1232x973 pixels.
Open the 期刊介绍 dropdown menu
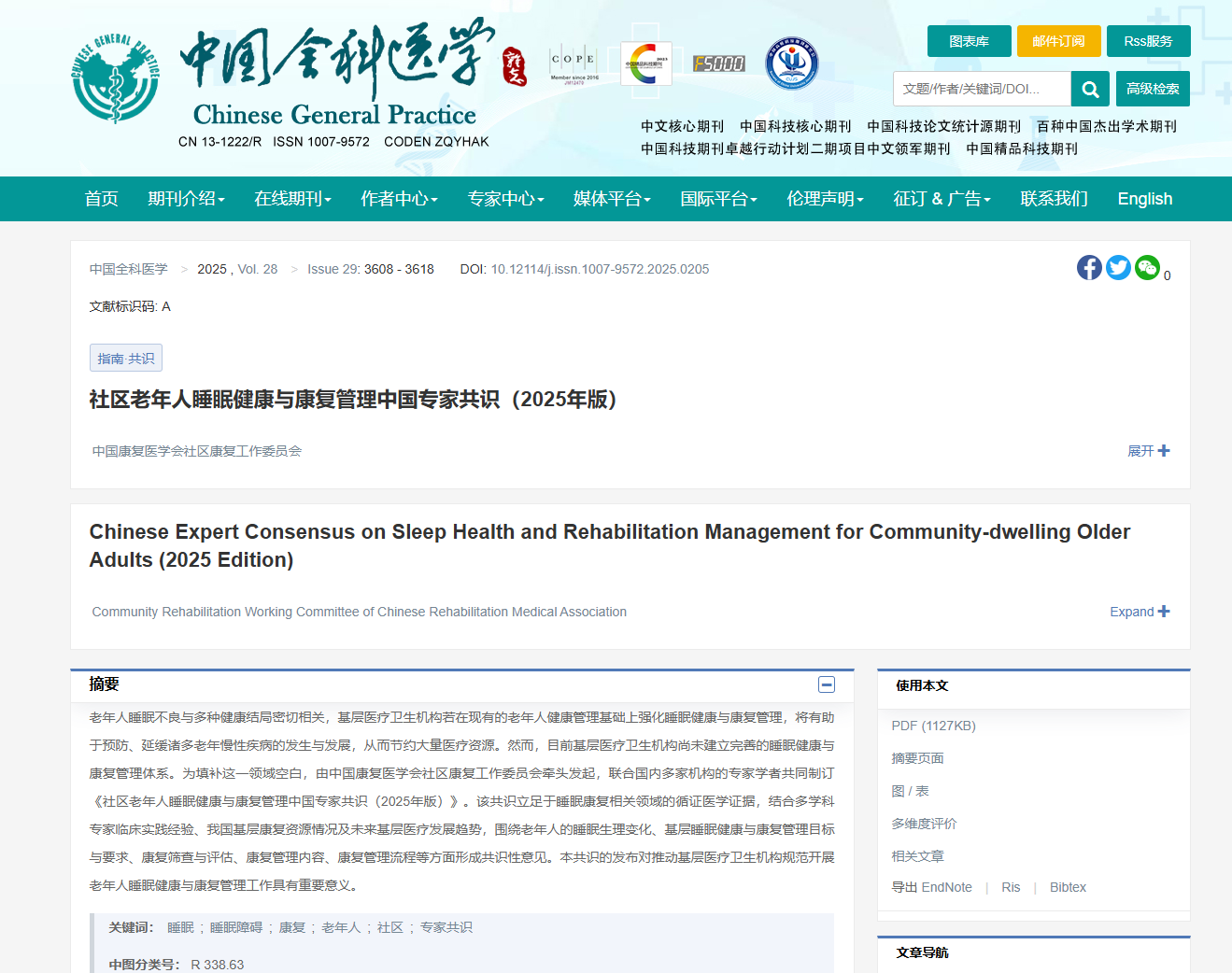186,199
